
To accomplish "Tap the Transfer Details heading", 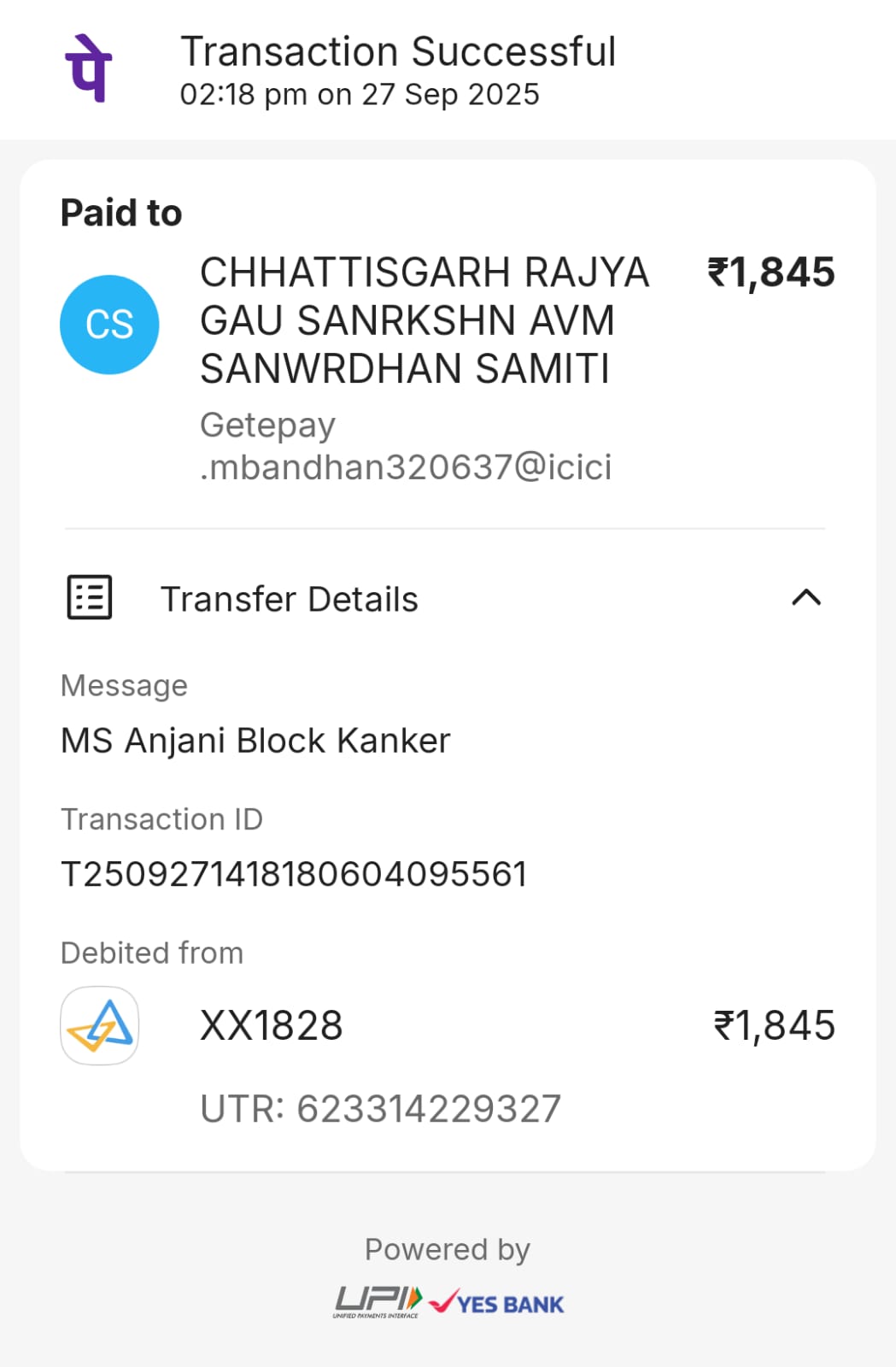I will pyautogui.click(x=290, y=599).
